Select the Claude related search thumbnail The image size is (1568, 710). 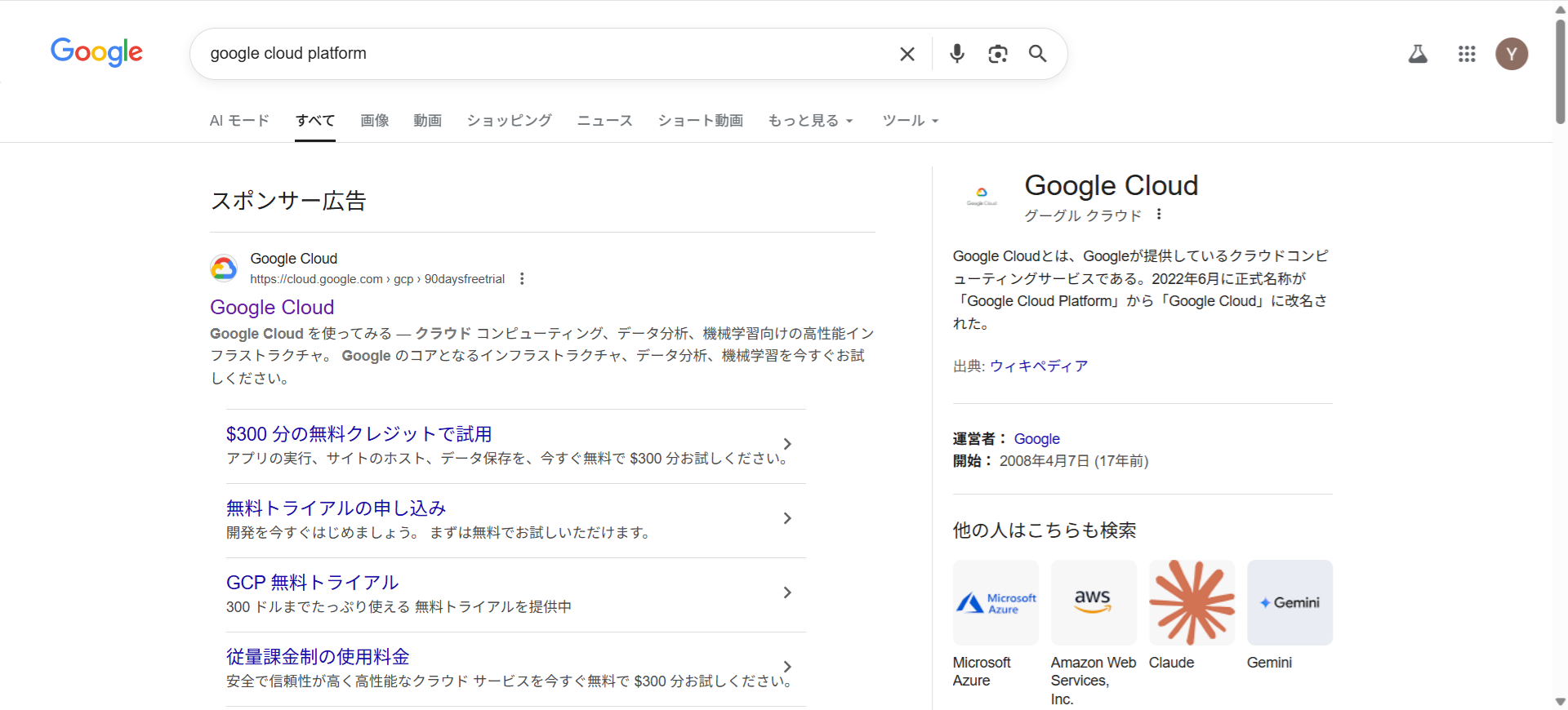click(1192, 602)
